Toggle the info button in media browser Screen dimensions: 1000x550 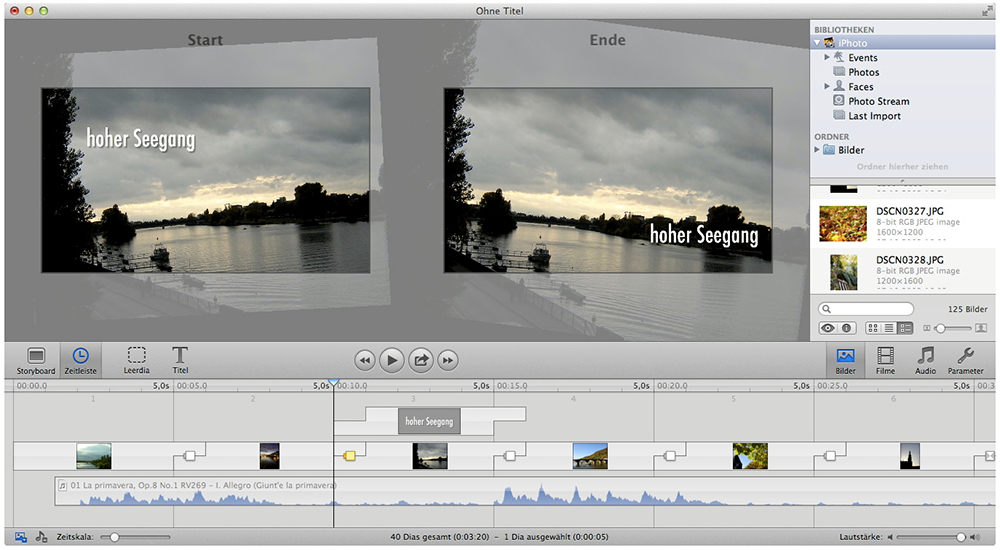tap(845, 328)
